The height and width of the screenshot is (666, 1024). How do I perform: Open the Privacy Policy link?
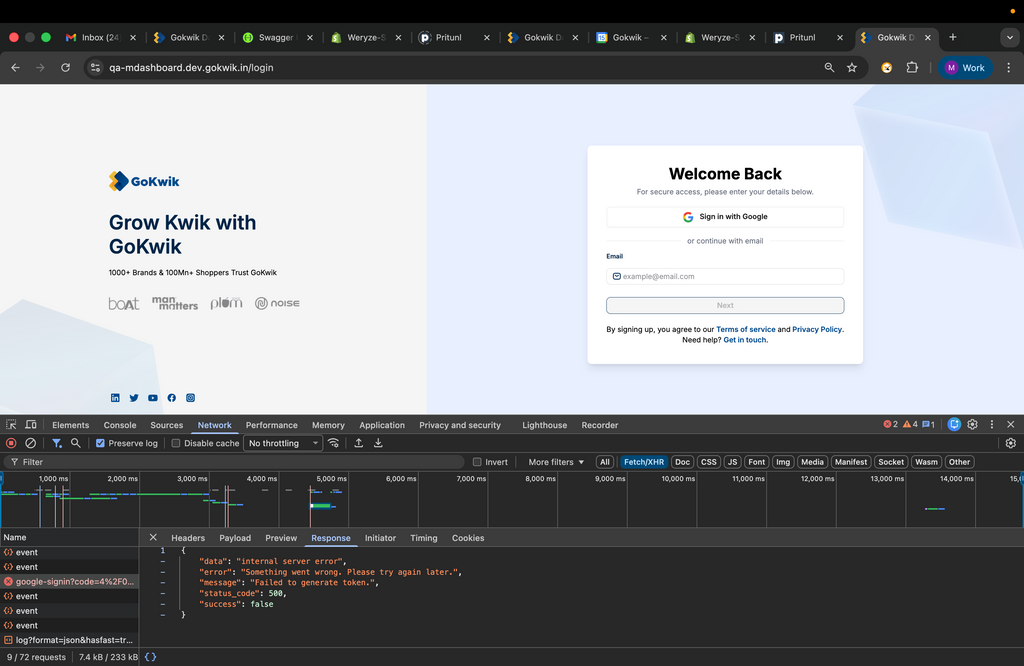(x=817, y=329)
